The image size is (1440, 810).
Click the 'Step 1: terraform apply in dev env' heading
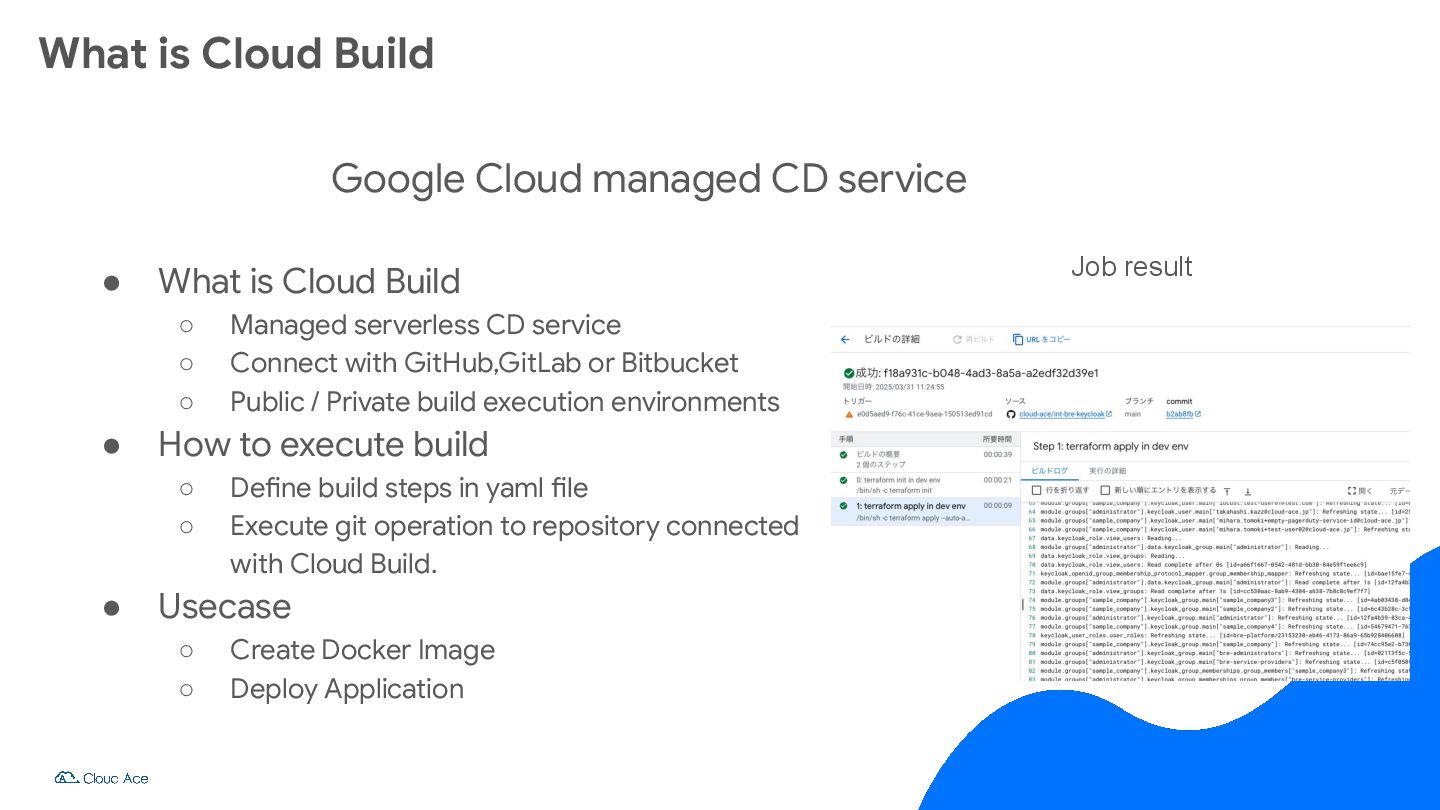coord(1110,446)
